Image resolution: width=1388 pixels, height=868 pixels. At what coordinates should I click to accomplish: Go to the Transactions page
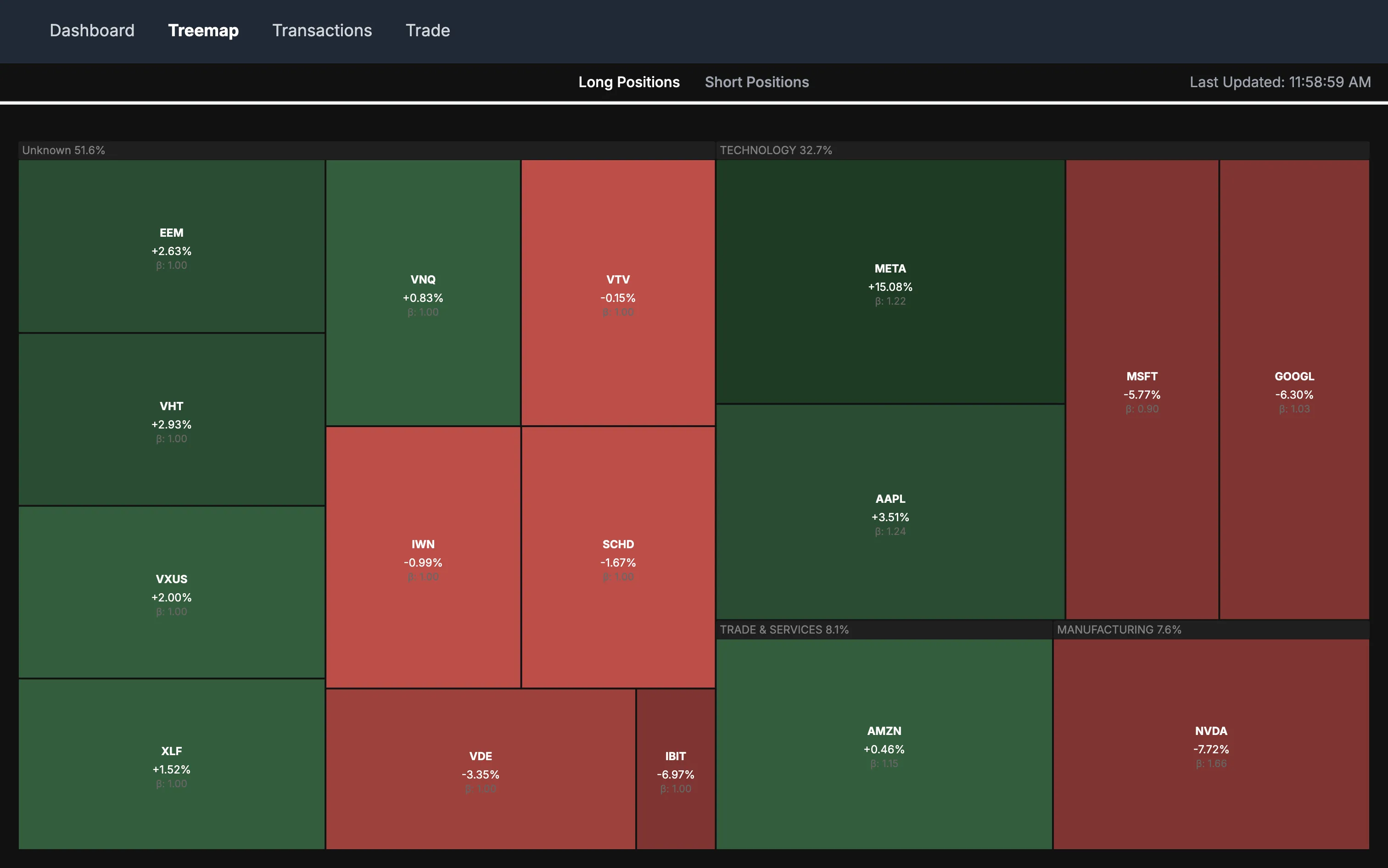[322, 30]
